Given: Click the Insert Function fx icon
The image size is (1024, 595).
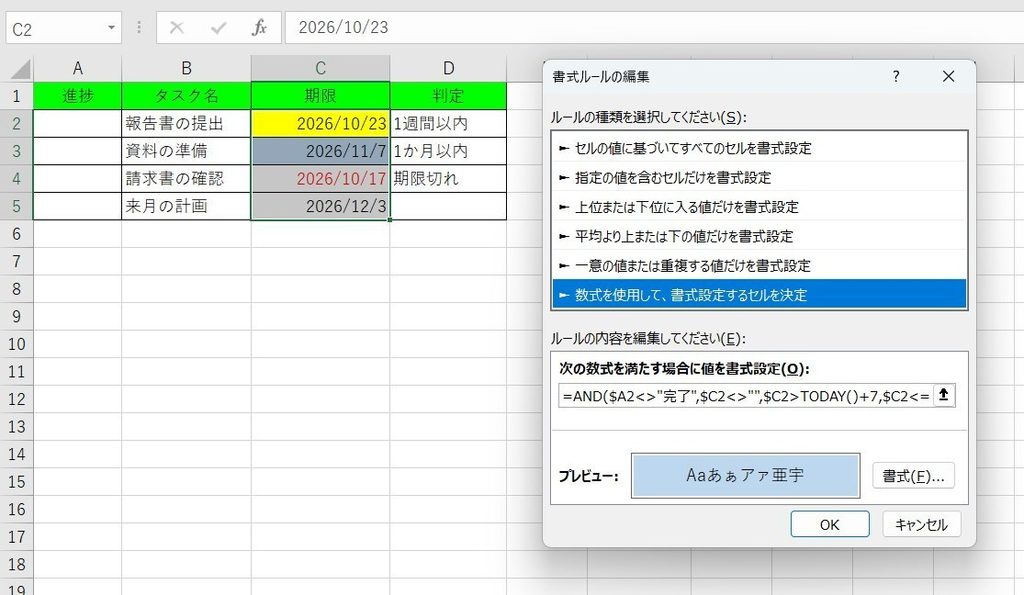Looking at the screenshot, I should tap(259, 27).
